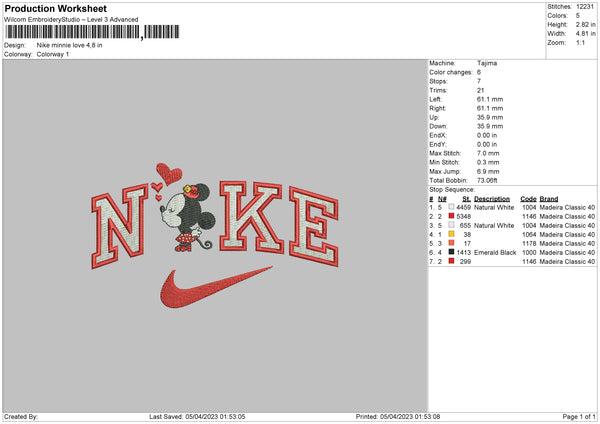
Task: Click stitch count 4459 in row 1
Action: (x=464, y=207)
